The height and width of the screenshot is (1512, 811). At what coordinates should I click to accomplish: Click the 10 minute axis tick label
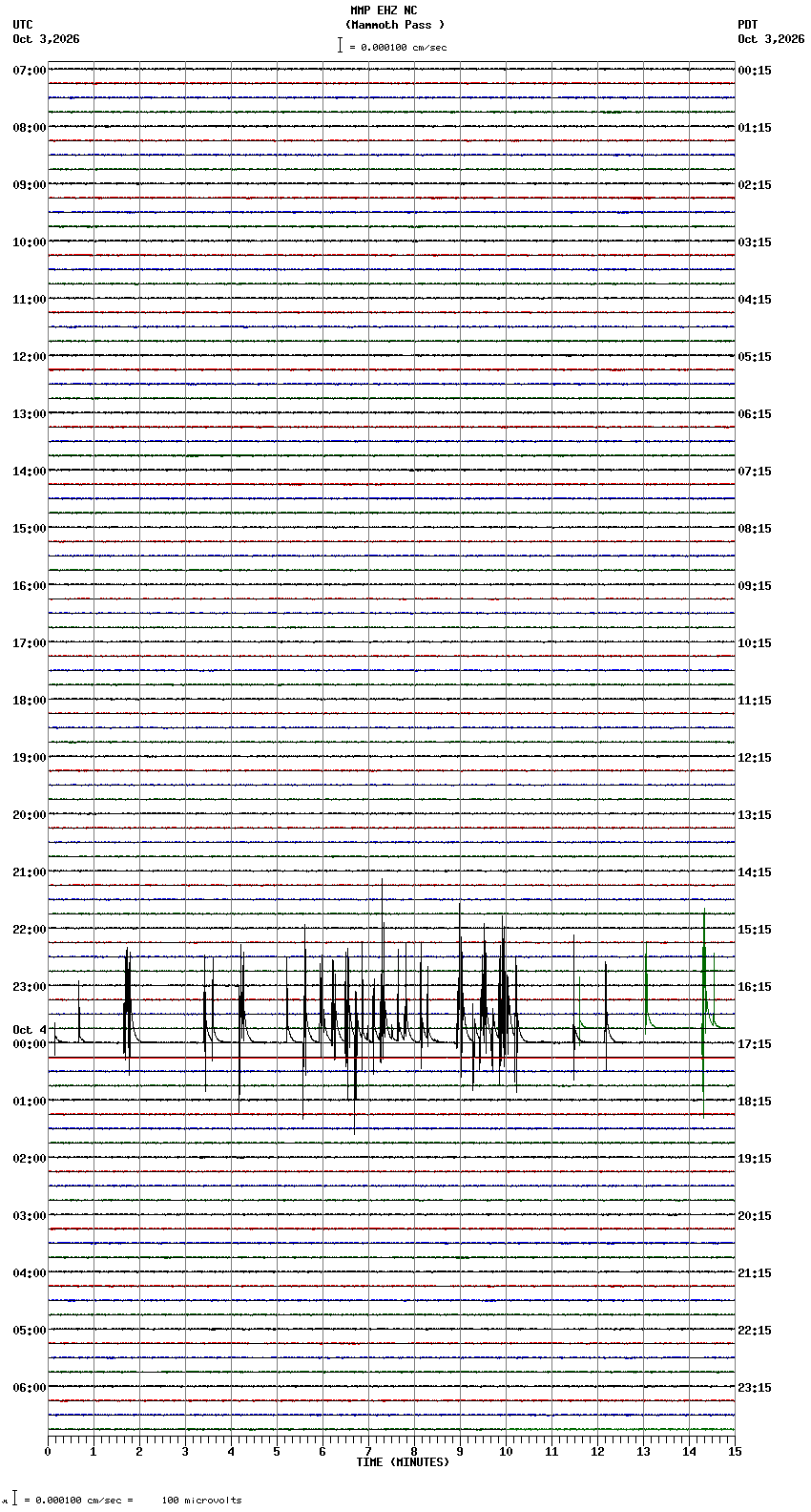coord(506,1452)
